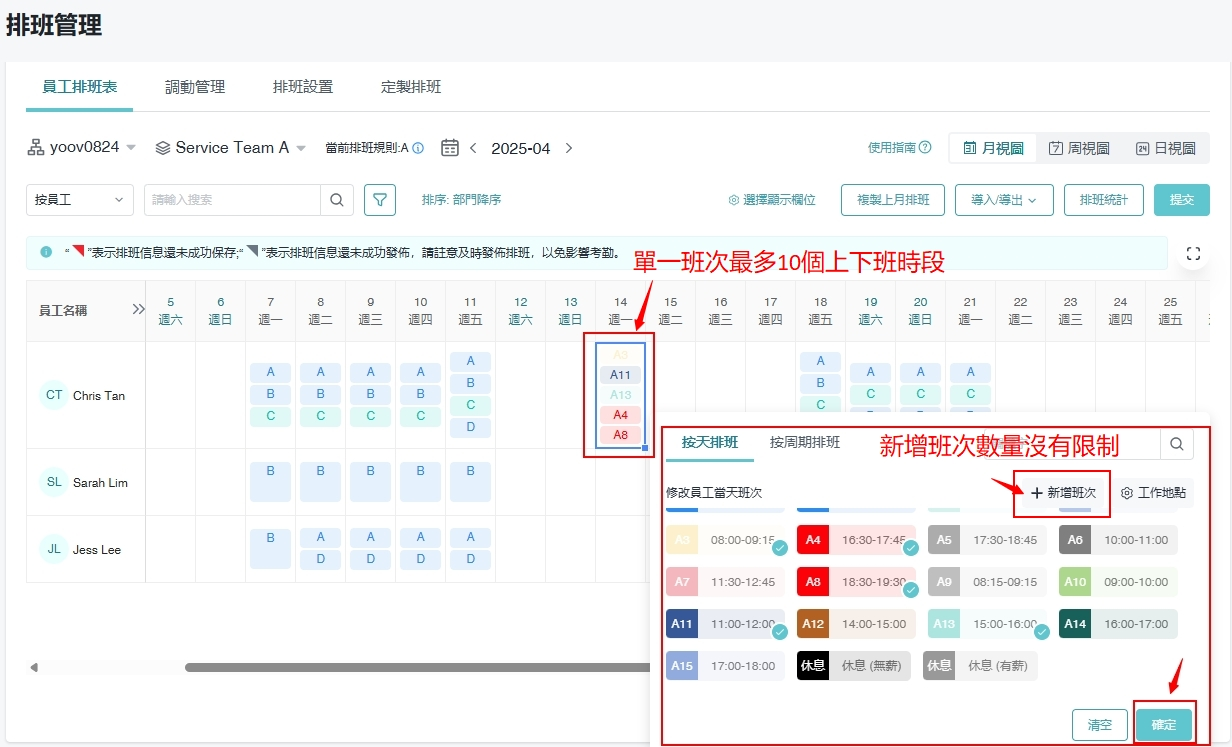The image size is (1232, 747).
Task: Uncheck the A11 11:00-12:00 shift
Action: (x=725, y=624)
